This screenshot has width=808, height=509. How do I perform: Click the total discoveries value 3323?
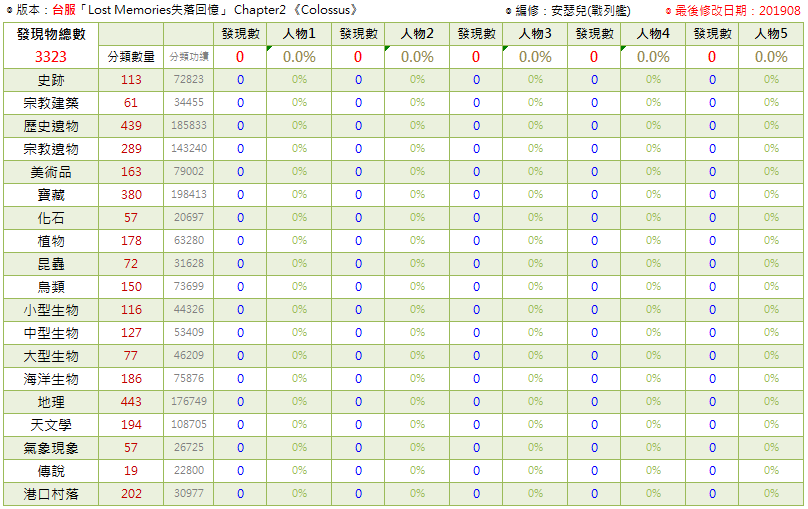coord(50,57)
